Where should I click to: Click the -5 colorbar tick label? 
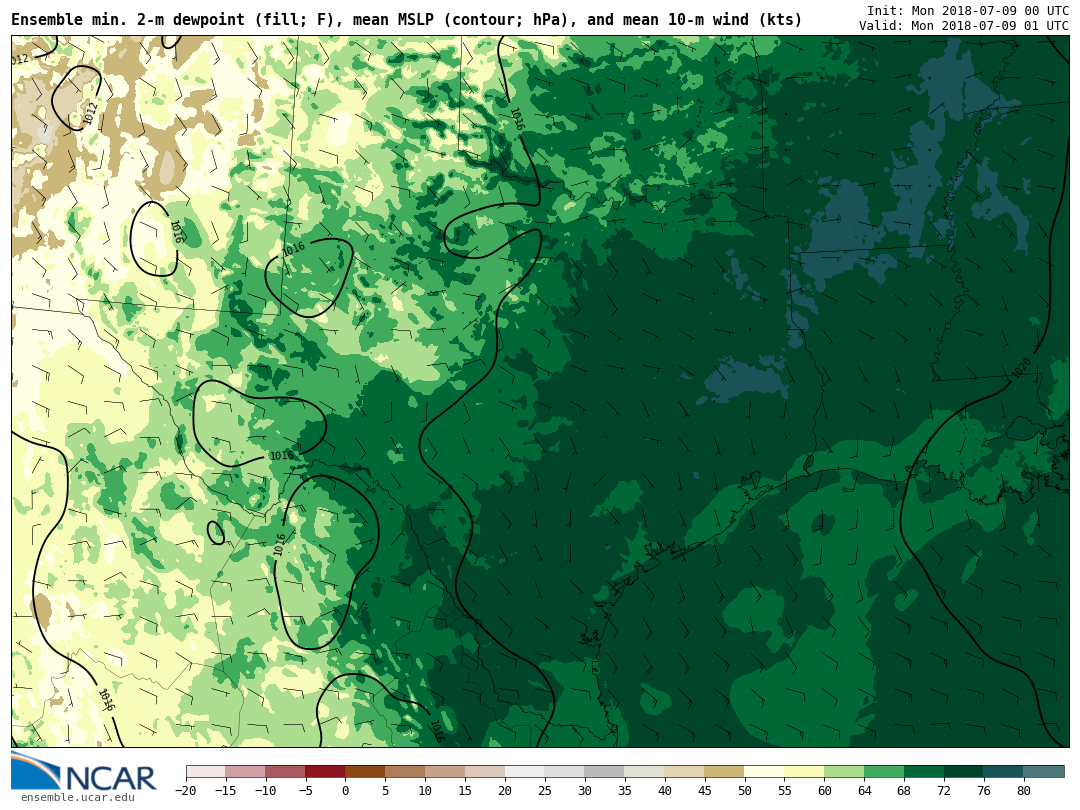(305, 790)
